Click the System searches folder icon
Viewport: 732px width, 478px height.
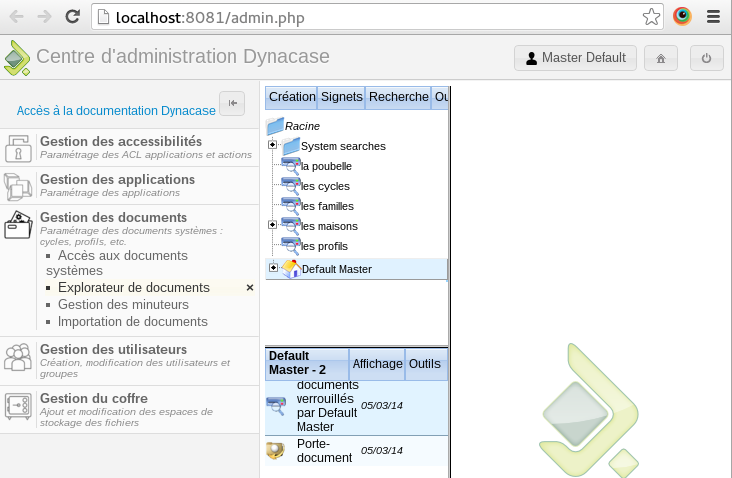click(290, 146)
